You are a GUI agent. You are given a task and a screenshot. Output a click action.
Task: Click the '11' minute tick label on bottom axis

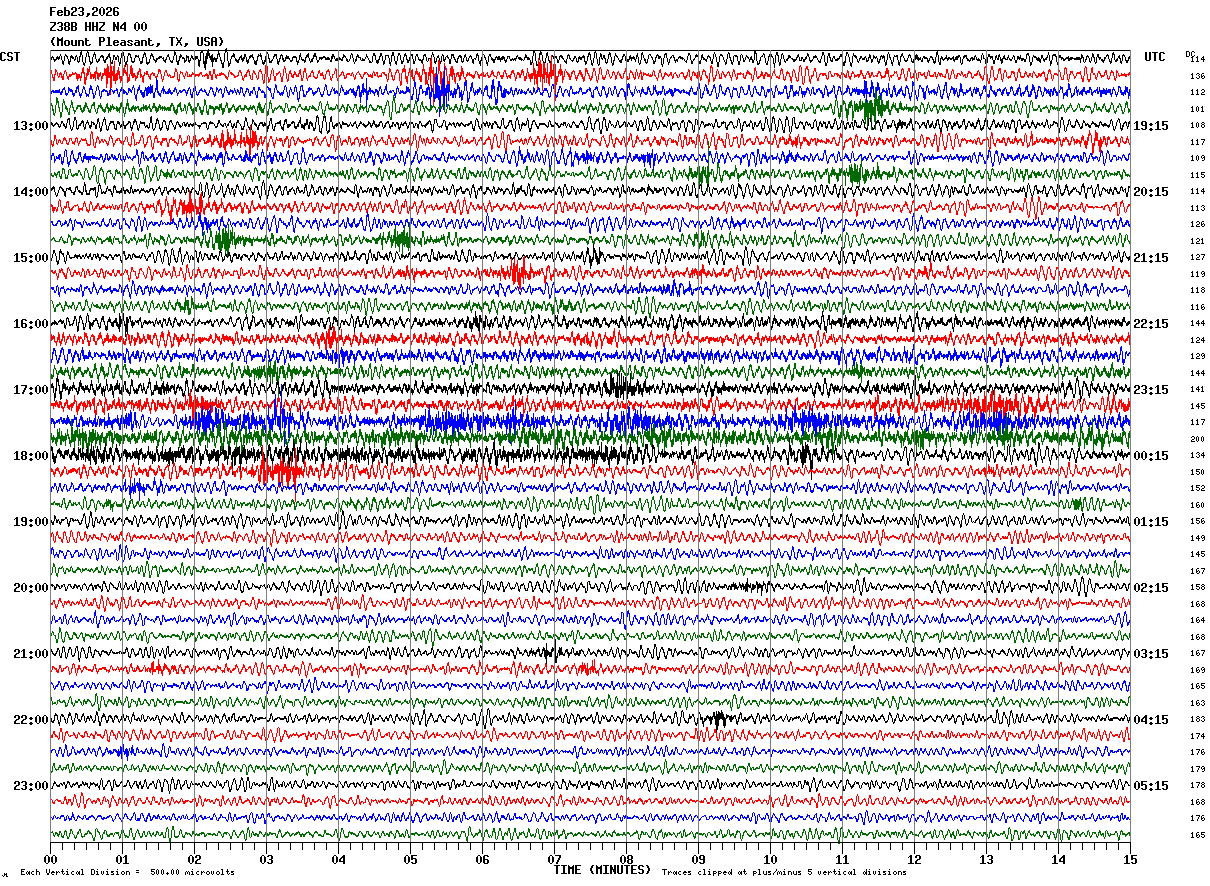click(x=842, y=860)
